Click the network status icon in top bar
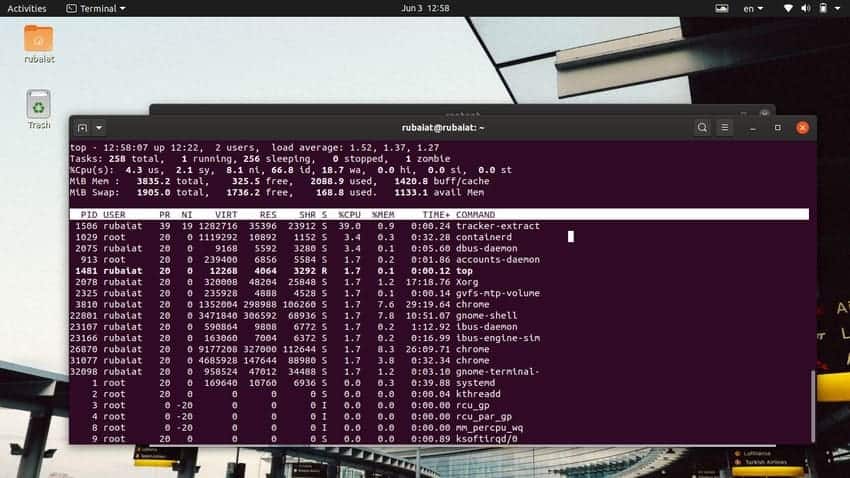 point(788,8)
